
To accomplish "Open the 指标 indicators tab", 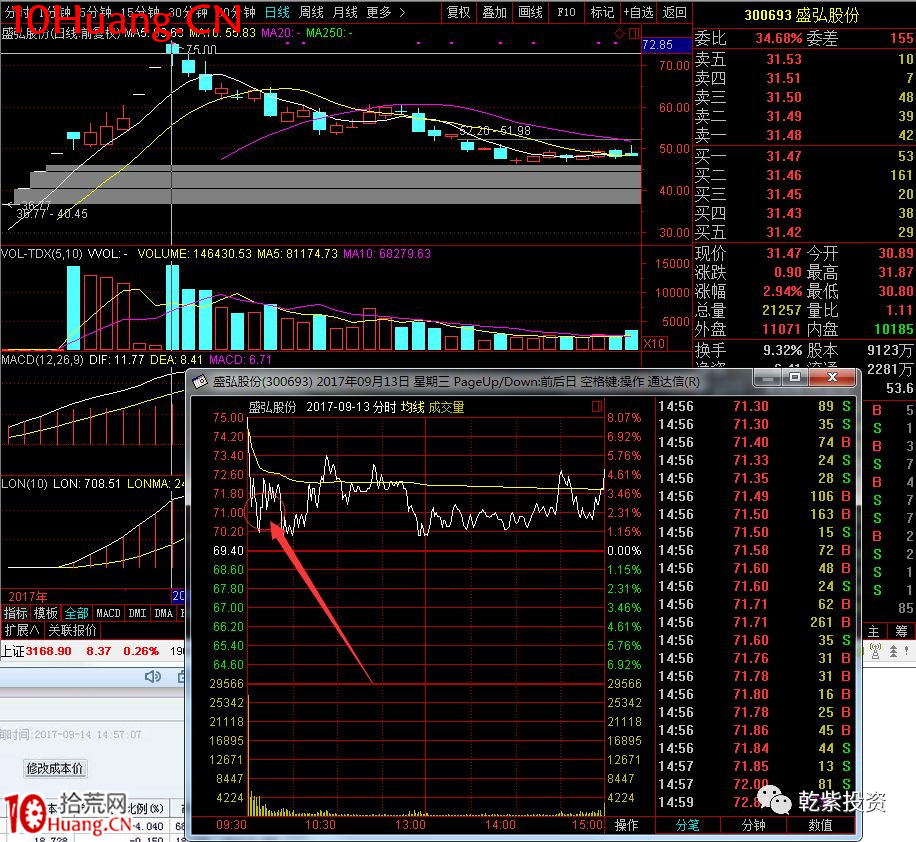I will [16, 613].
